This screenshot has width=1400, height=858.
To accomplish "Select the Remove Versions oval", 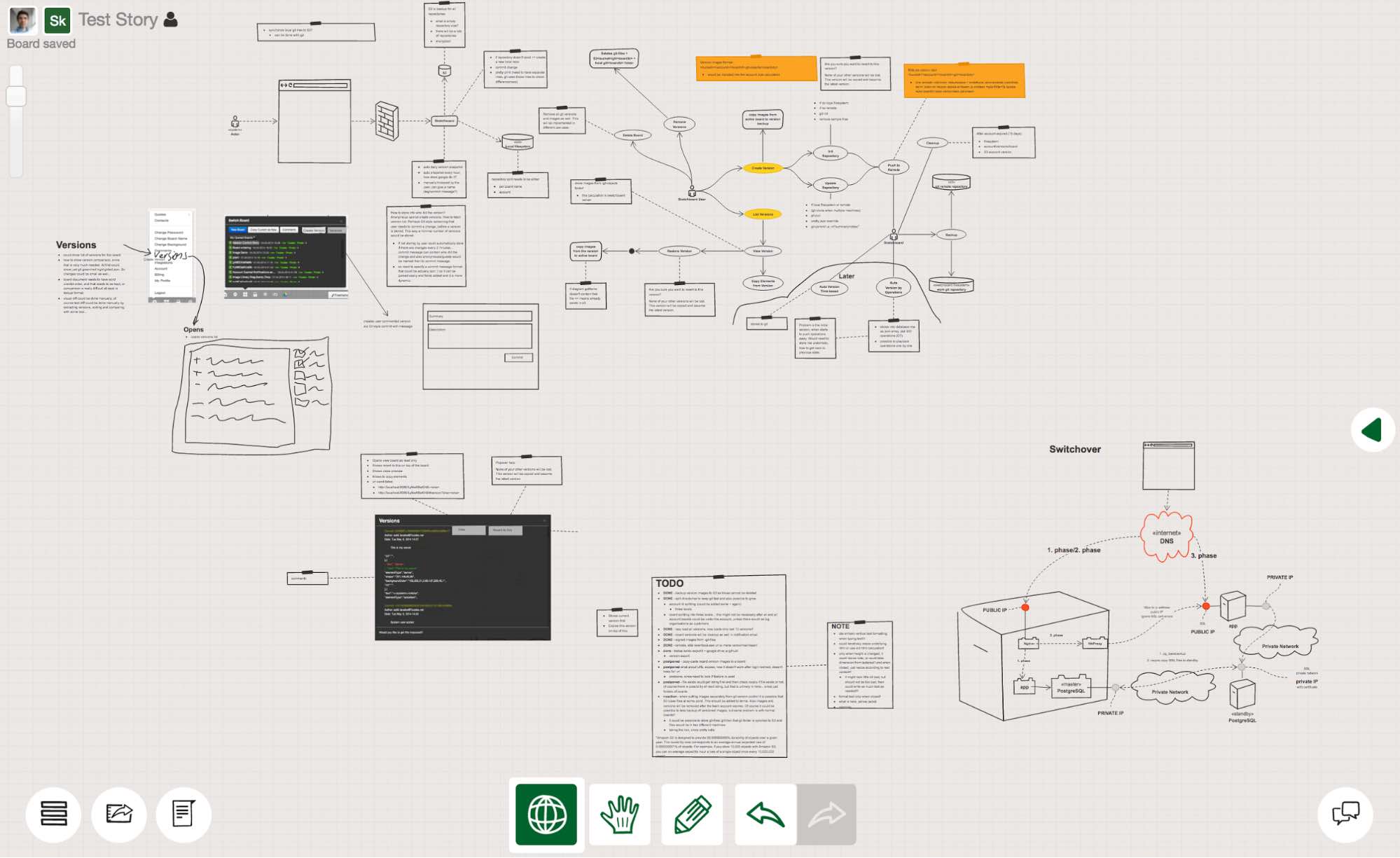I will (679, 124).
